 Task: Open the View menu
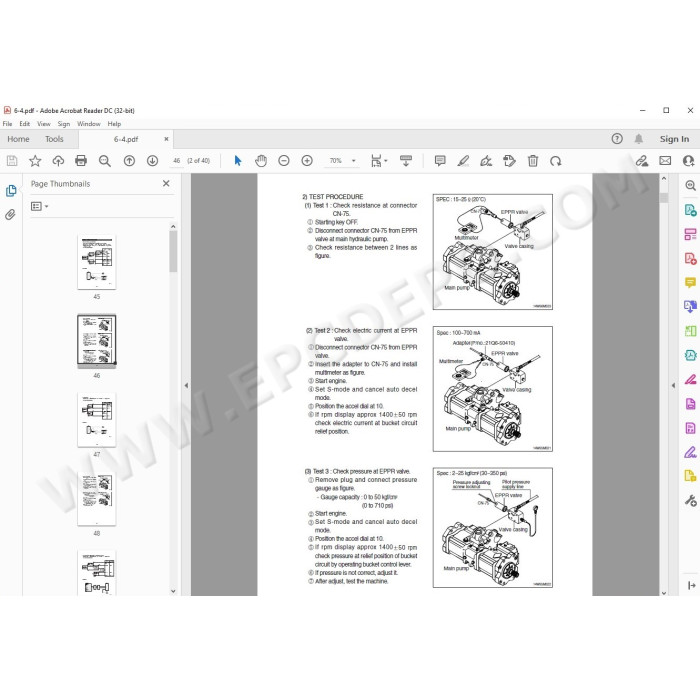click(x=44, y=124)
